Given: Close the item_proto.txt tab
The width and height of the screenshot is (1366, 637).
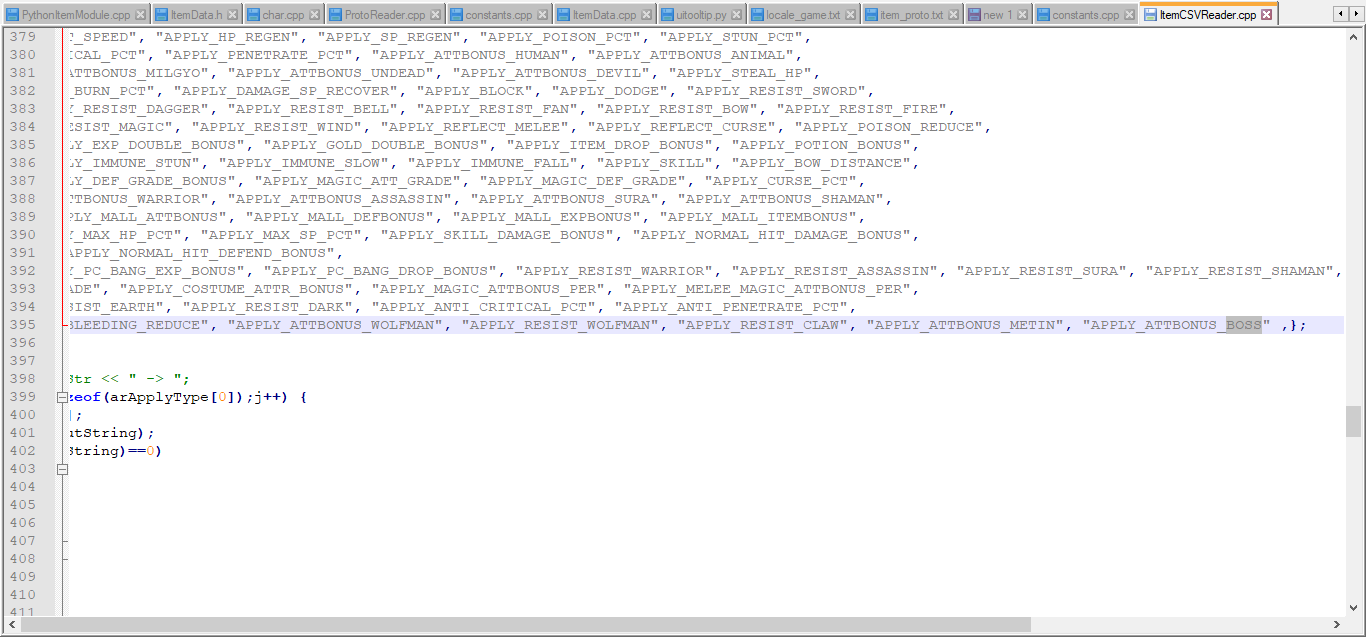Looking at the screenshot, I should 953,16.
